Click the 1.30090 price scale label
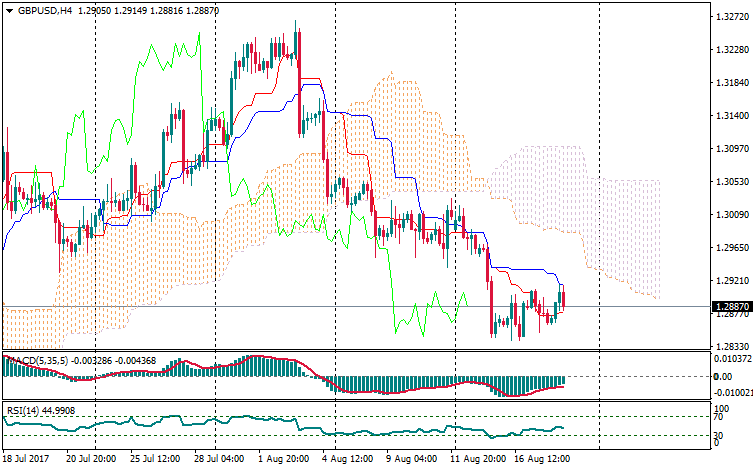 [731, 214]
